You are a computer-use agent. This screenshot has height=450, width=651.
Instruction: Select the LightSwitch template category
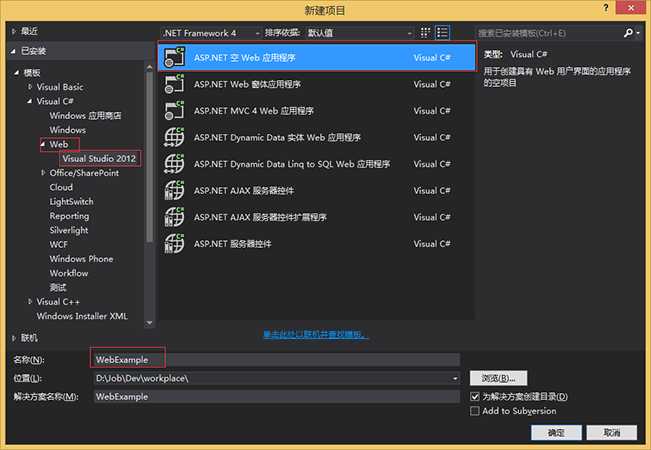[71, 202]
